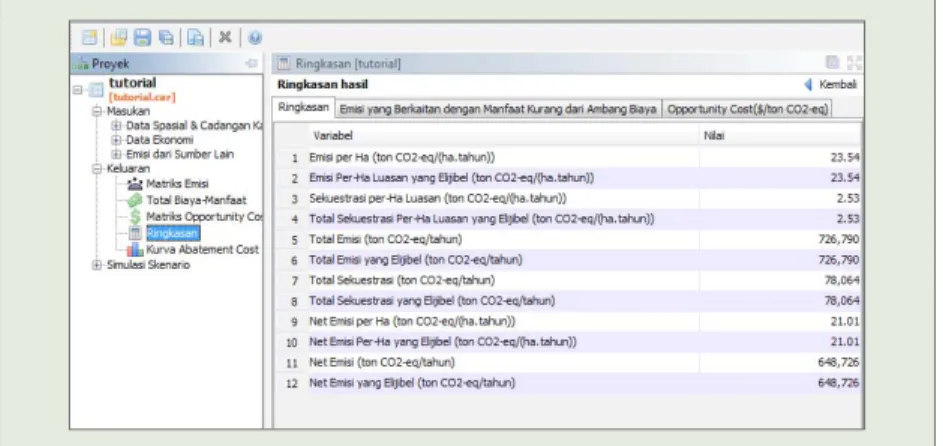Open the Opportunity Cost($/ton CO2-eq) tab

748,109
